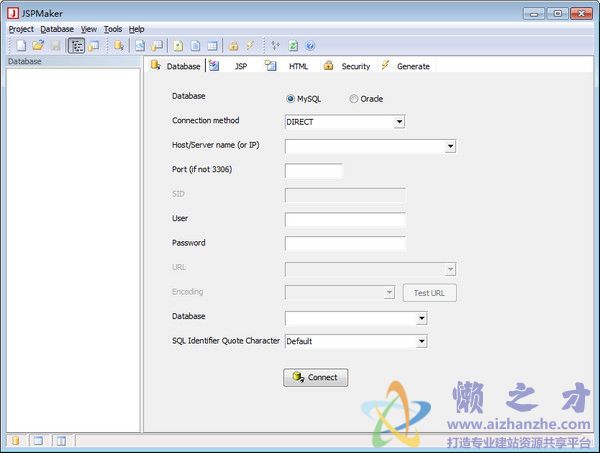Viewport: 600px width, 453px height.
Task: Click the yellow page toolbar icon
Action: 178,46
